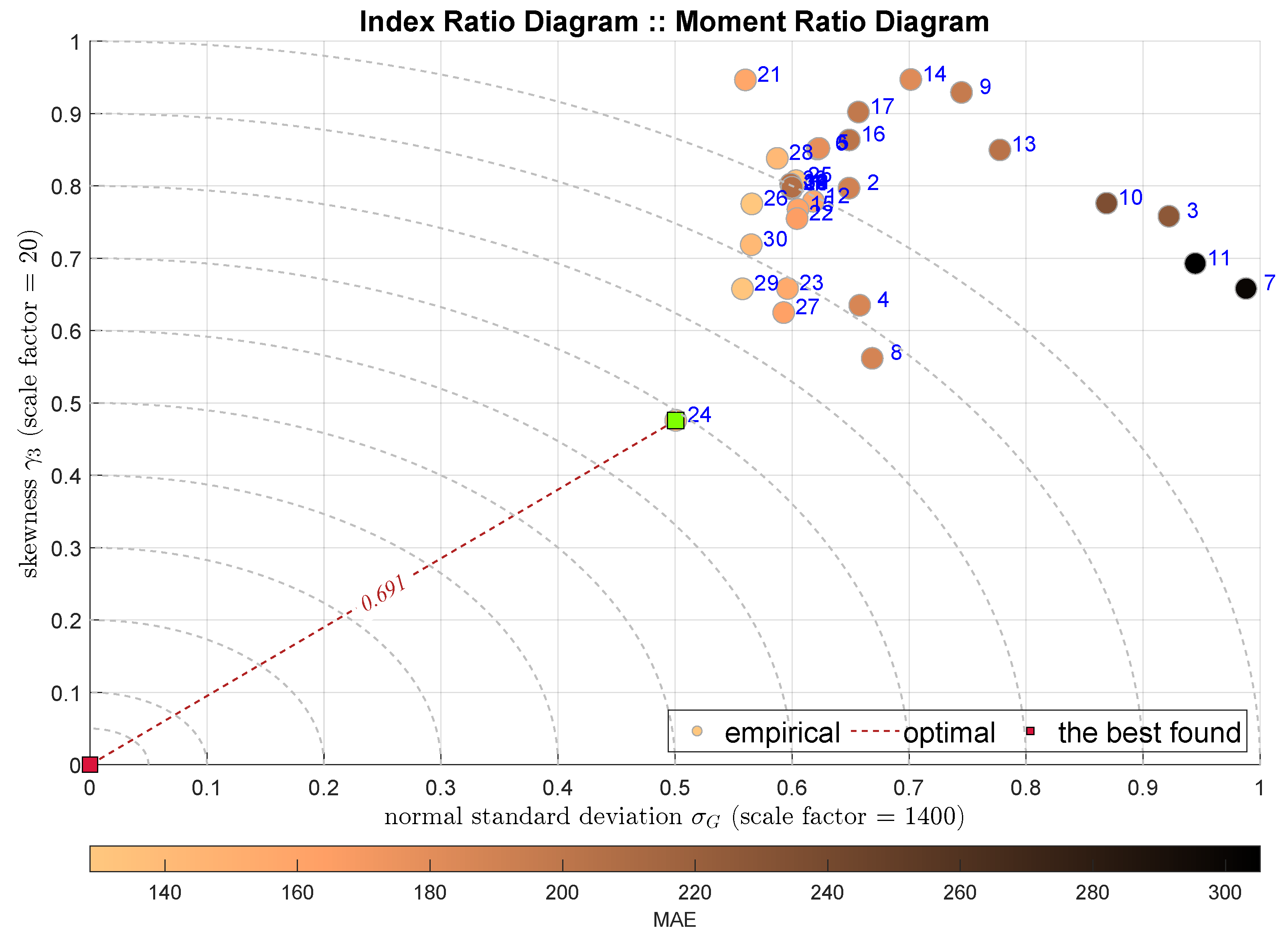This screenshot has width=1288, height=936.
Task: Click the light orange point labeled 29
Action: click(742, 288)
